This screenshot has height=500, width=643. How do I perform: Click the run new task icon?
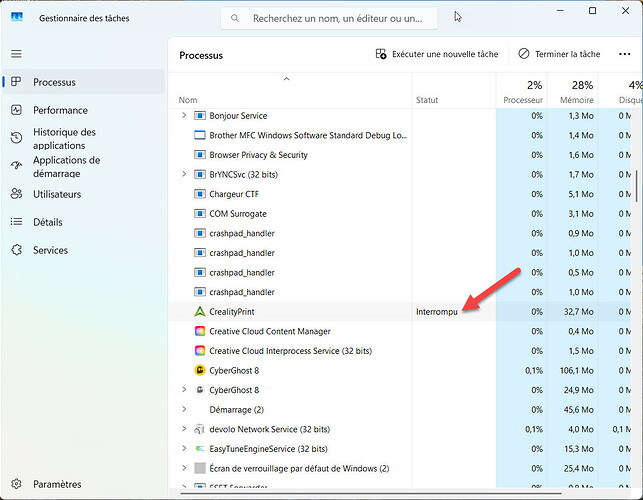[x=381, y=54]
